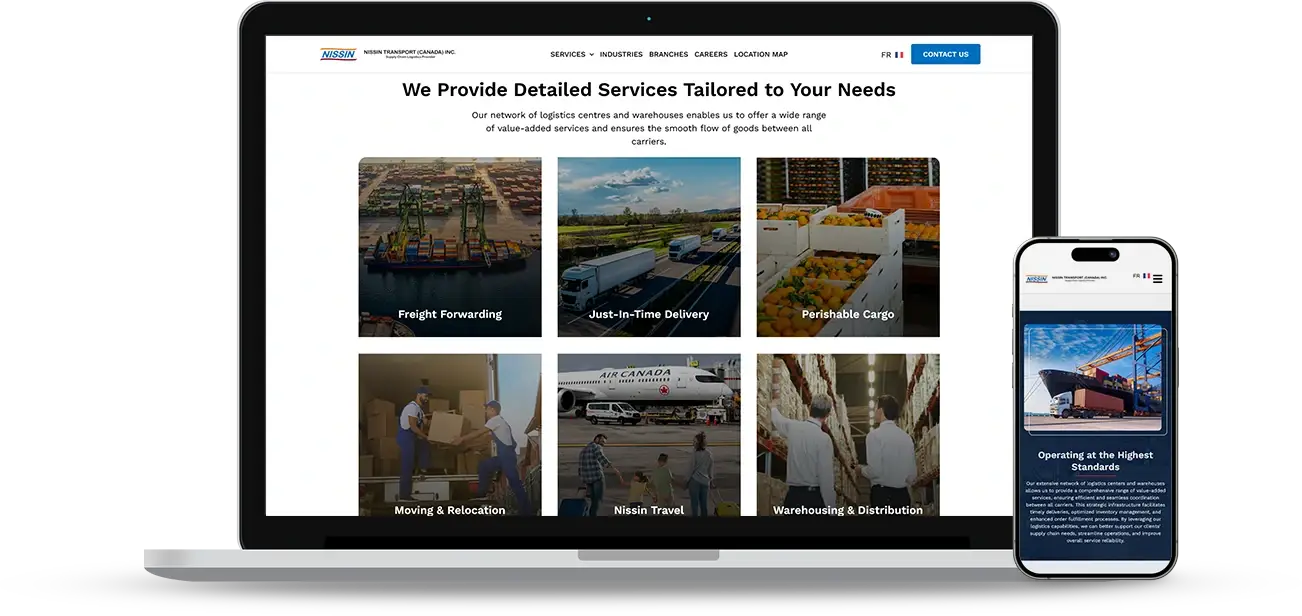The height and width of the screenshot is (616, 1302).
Task: Switch language using the FR selector
Action: pyautogui.click(x=884, y=54)
